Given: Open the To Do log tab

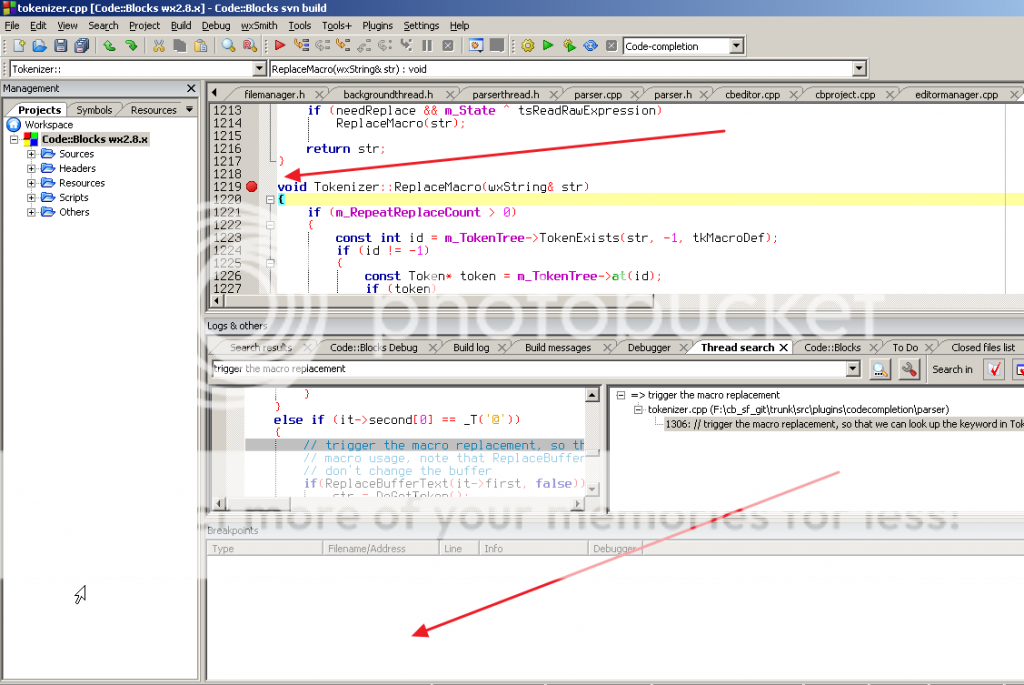Looking at the screenshot, I should [905, 347].
